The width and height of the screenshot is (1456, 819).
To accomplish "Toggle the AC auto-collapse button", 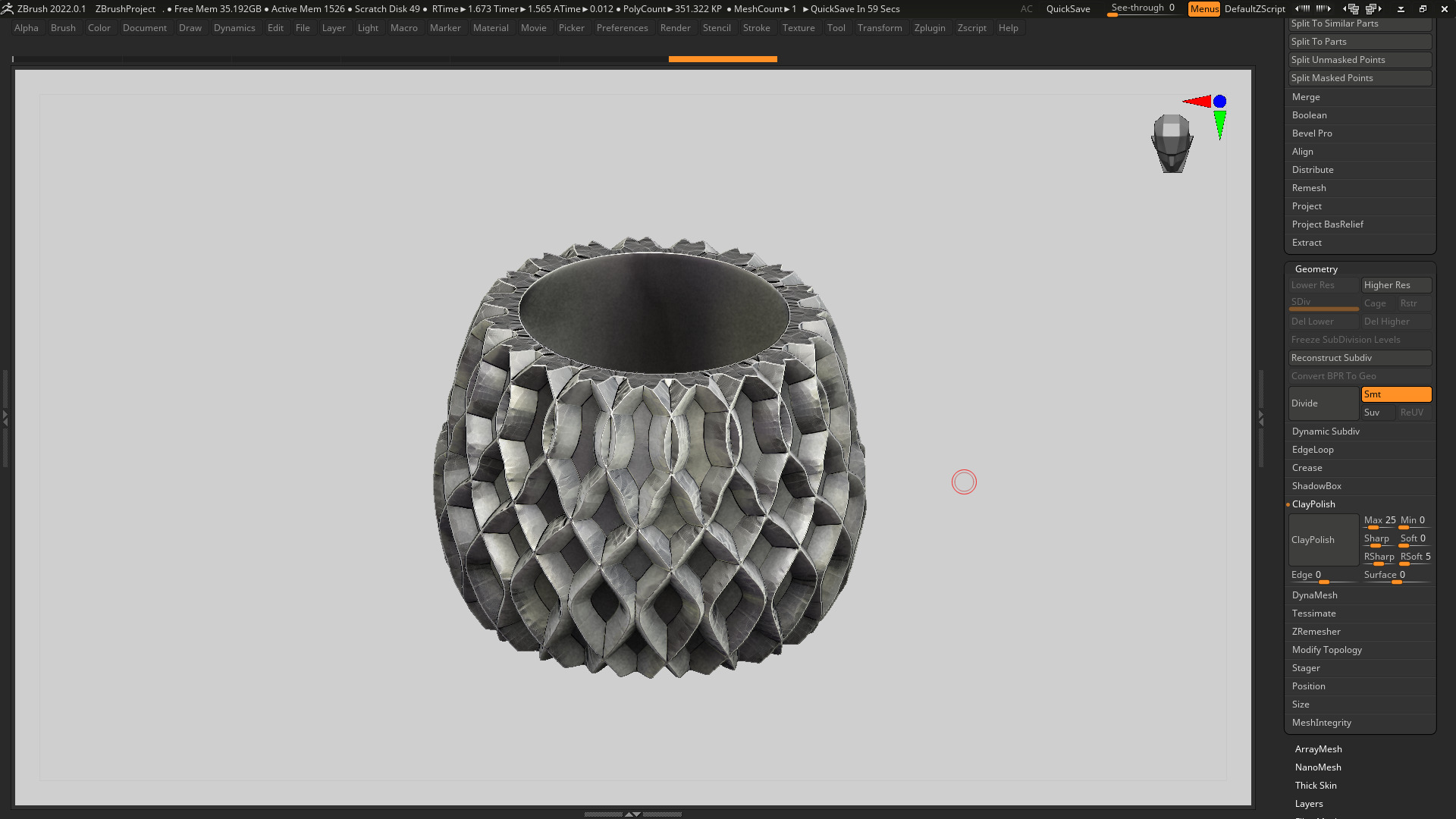I will tap(1026, 8).
